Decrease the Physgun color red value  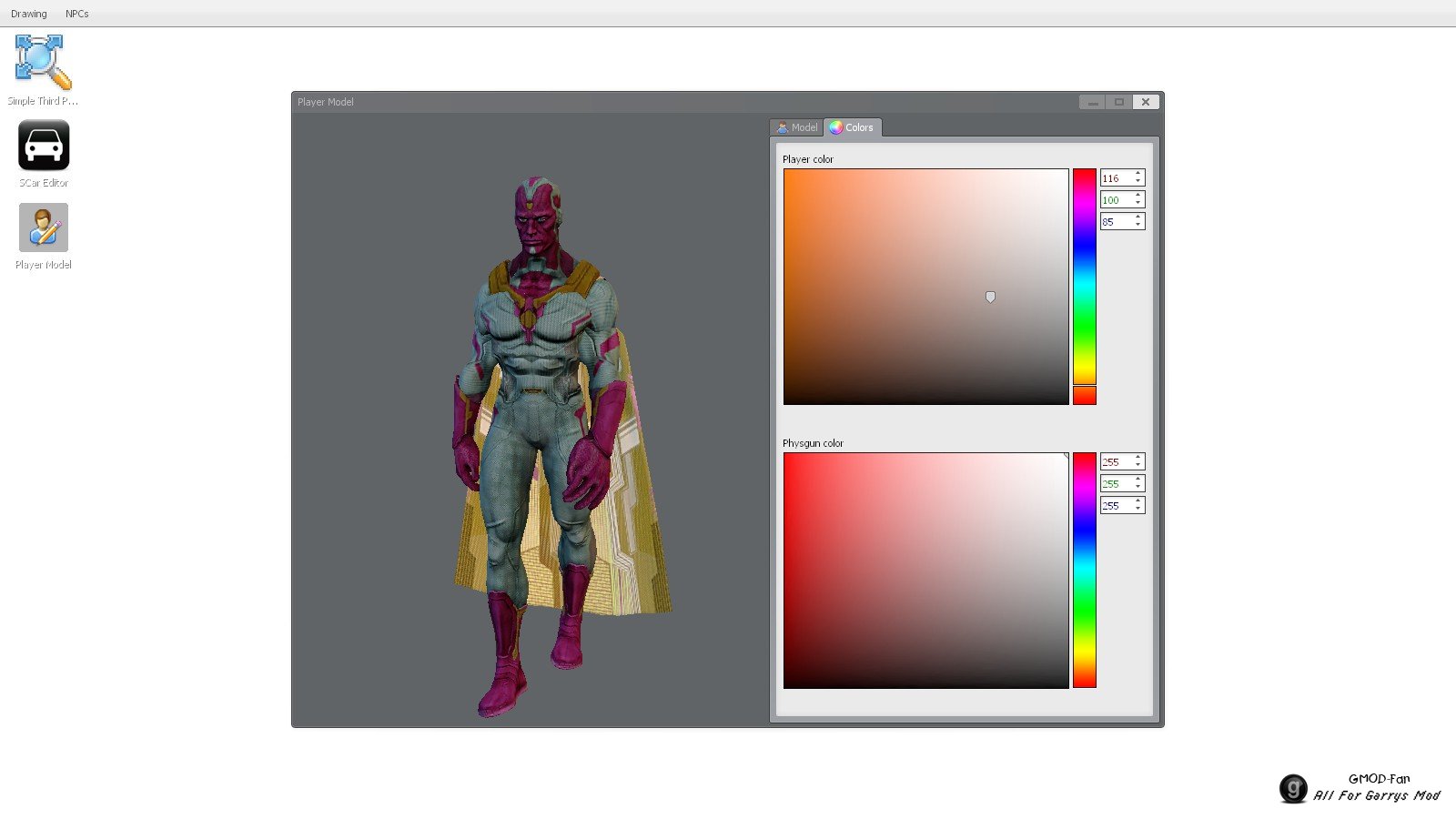click(x=1138, y=466)
